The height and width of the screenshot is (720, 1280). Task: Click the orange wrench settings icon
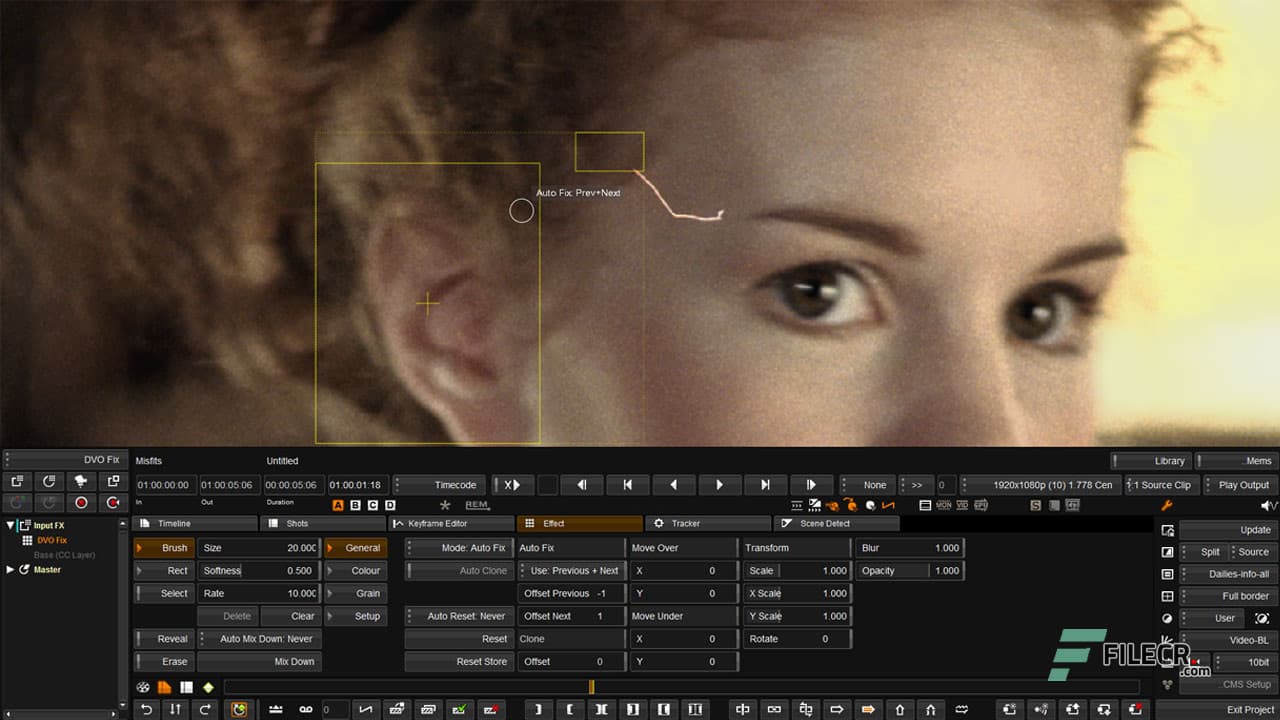(1166, 506)
